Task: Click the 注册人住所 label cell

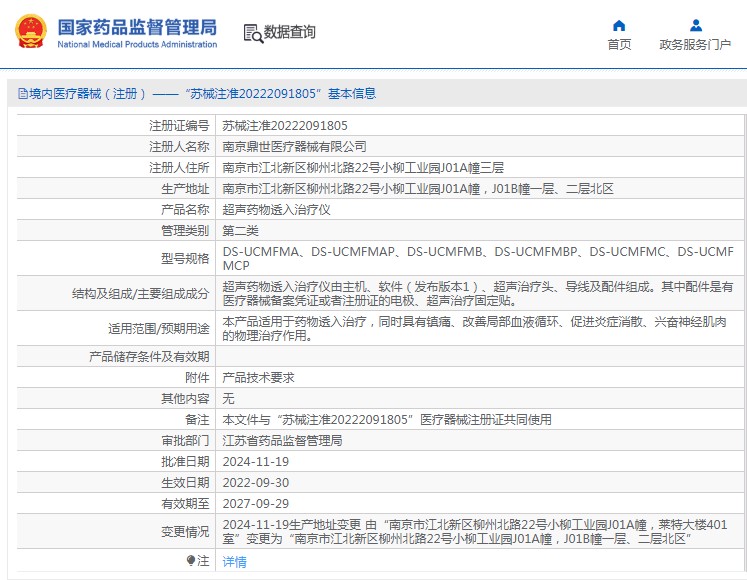Action: coord(116,167)
